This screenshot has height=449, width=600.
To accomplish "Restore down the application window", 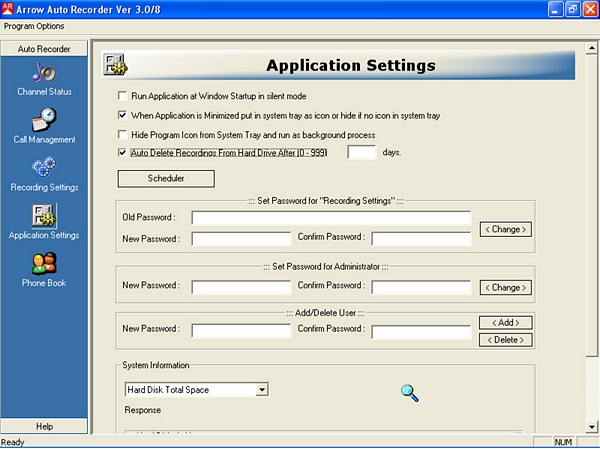I will [x=572, y=9].
